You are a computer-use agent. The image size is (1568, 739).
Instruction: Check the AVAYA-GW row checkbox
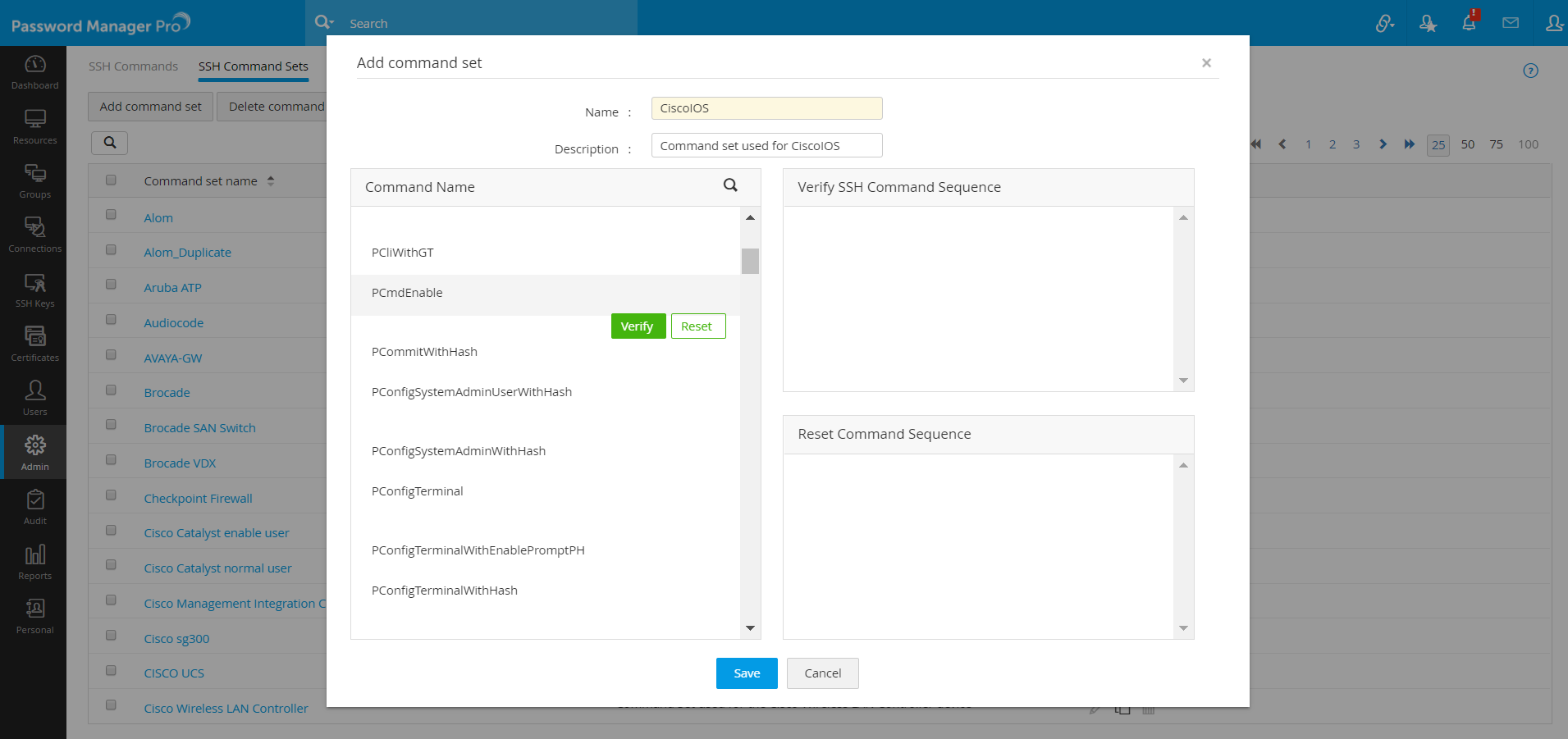tap(111, 355)
